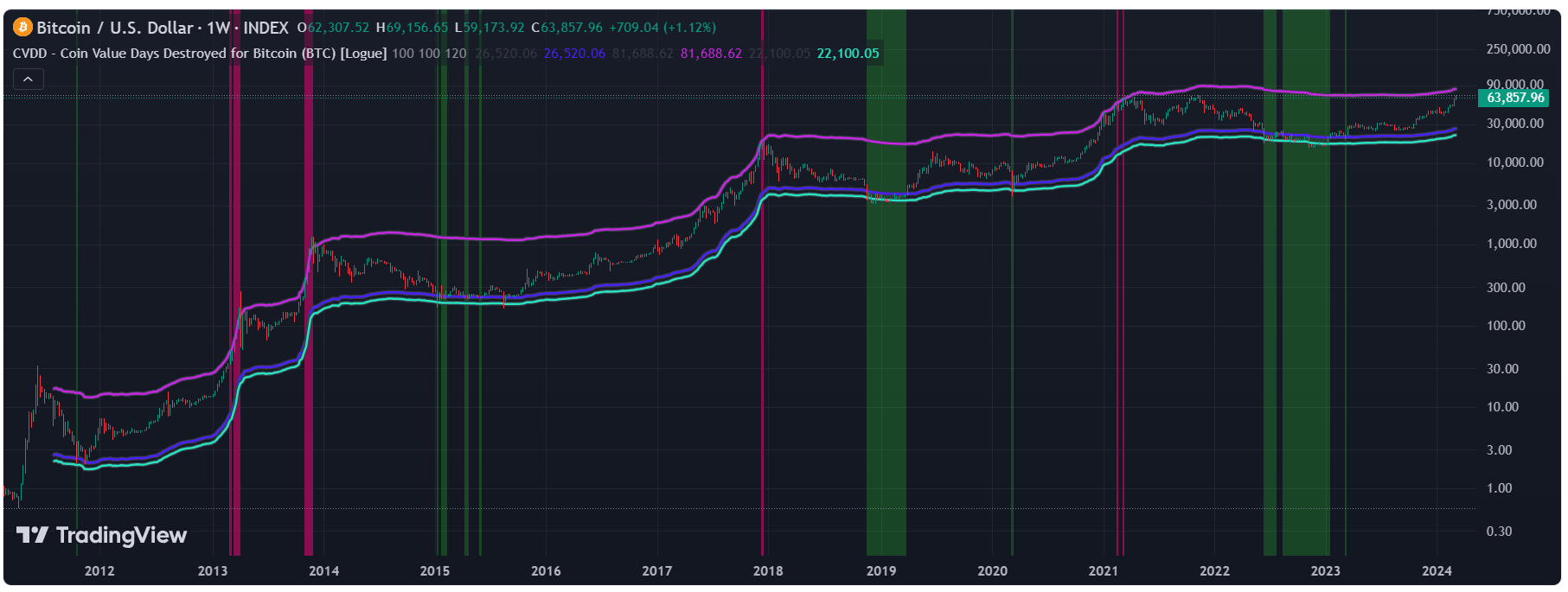Select the CVDD indicator legend title

[x=199, y=54]
